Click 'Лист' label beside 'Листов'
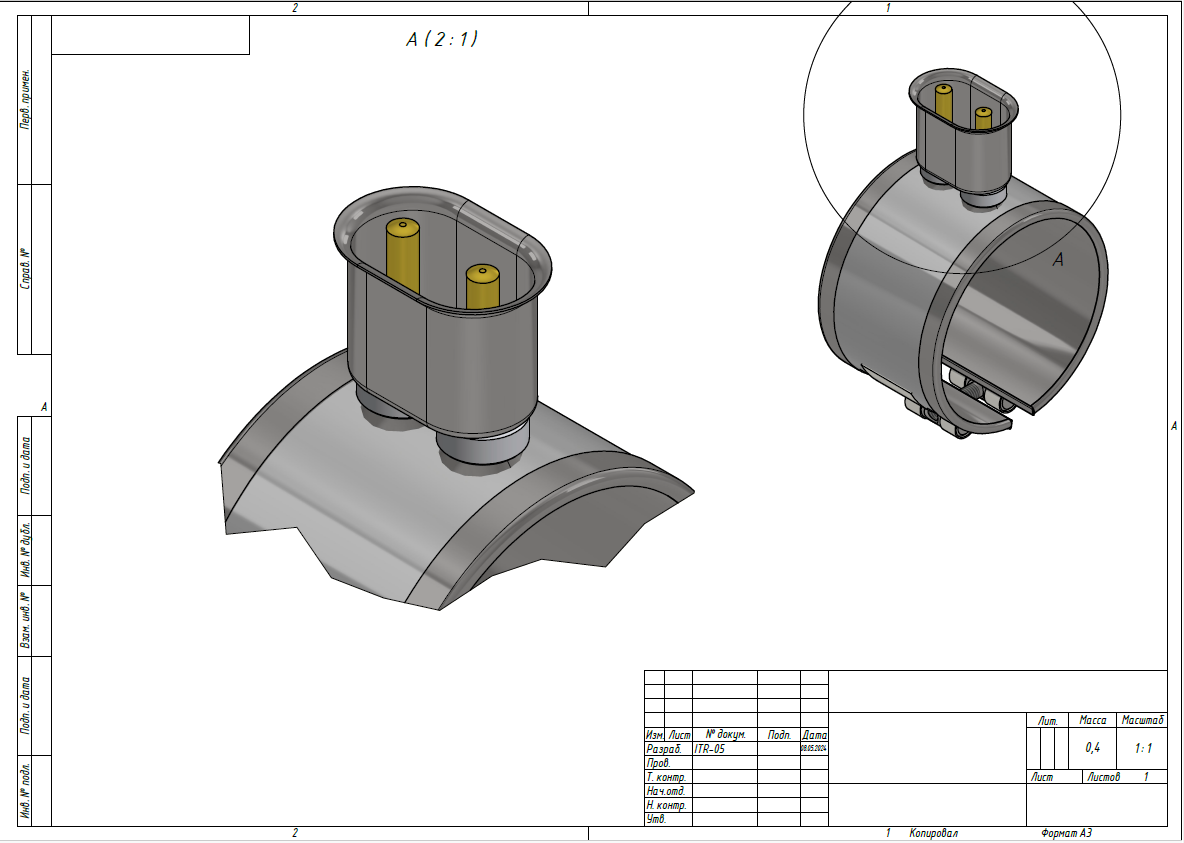 point(1042,777)
